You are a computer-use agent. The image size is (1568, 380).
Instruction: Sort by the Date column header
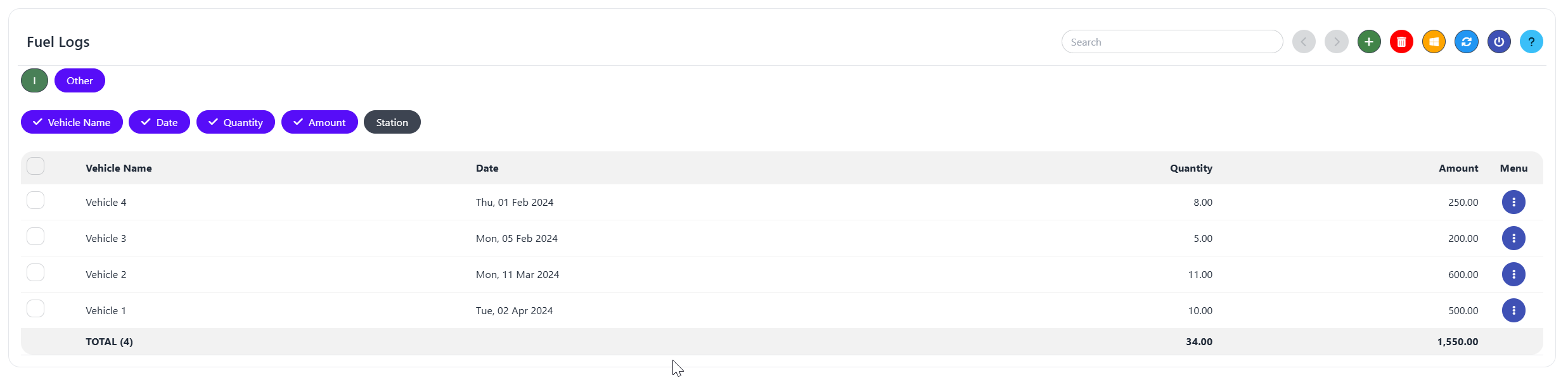point(487,168)
